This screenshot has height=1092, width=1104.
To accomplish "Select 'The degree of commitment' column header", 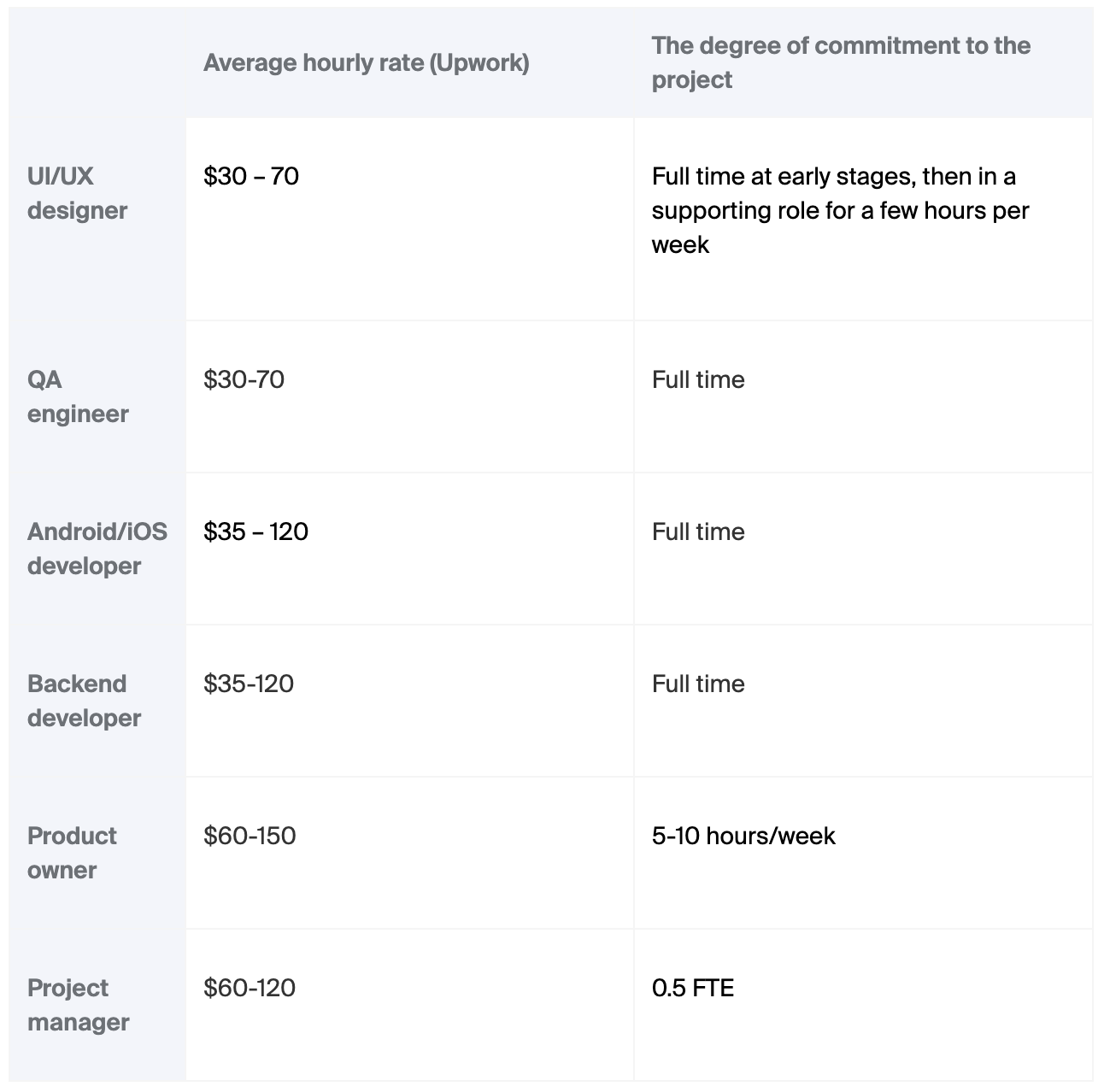I will coord(841,63).
